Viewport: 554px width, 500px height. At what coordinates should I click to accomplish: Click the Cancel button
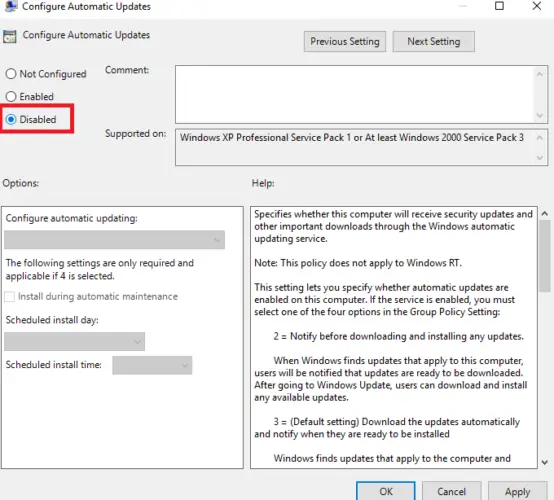[x=452, y=491]
